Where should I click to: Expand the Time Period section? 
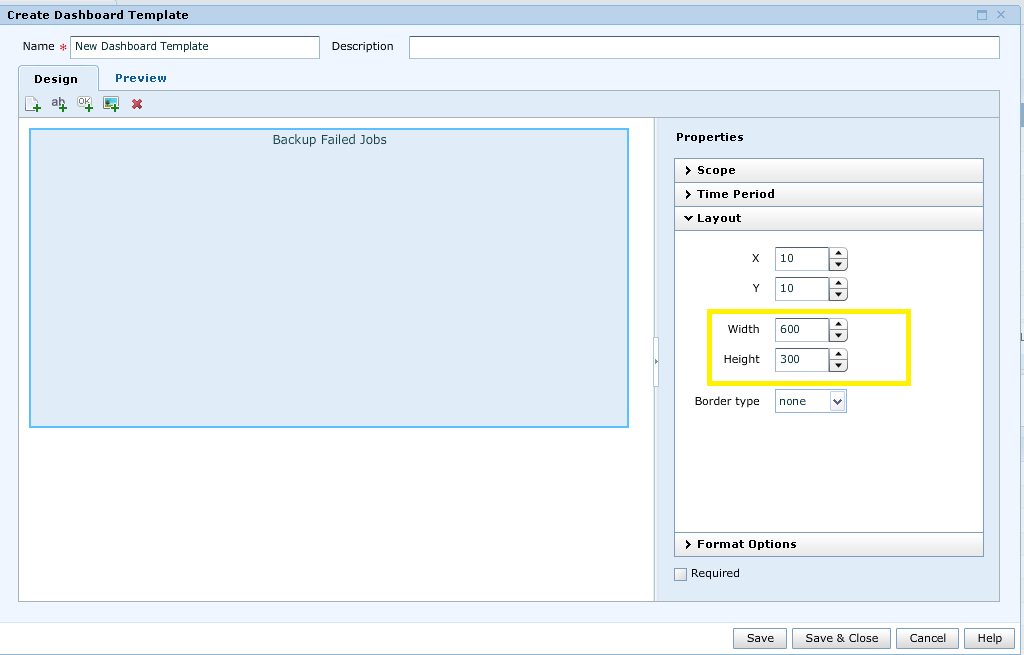click(x=732, y=194)
